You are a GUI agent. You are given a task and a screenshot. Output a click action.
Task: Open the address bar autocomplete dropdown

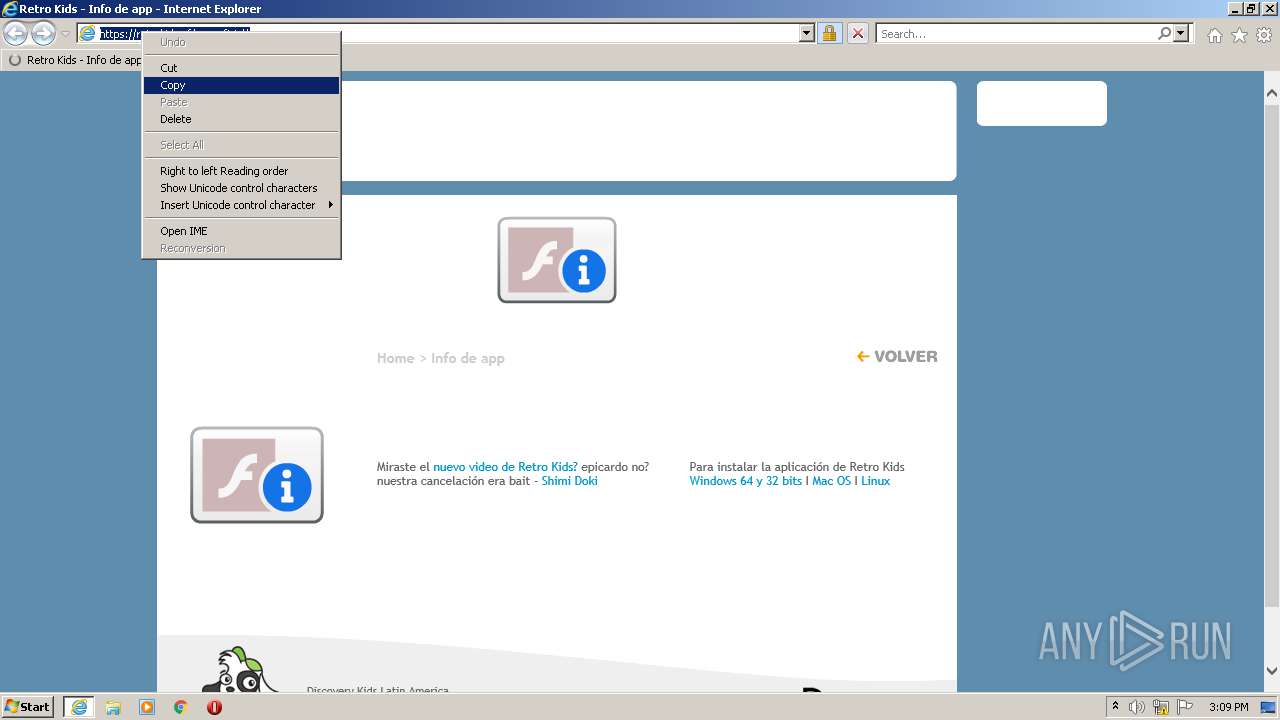coord(807,33)
